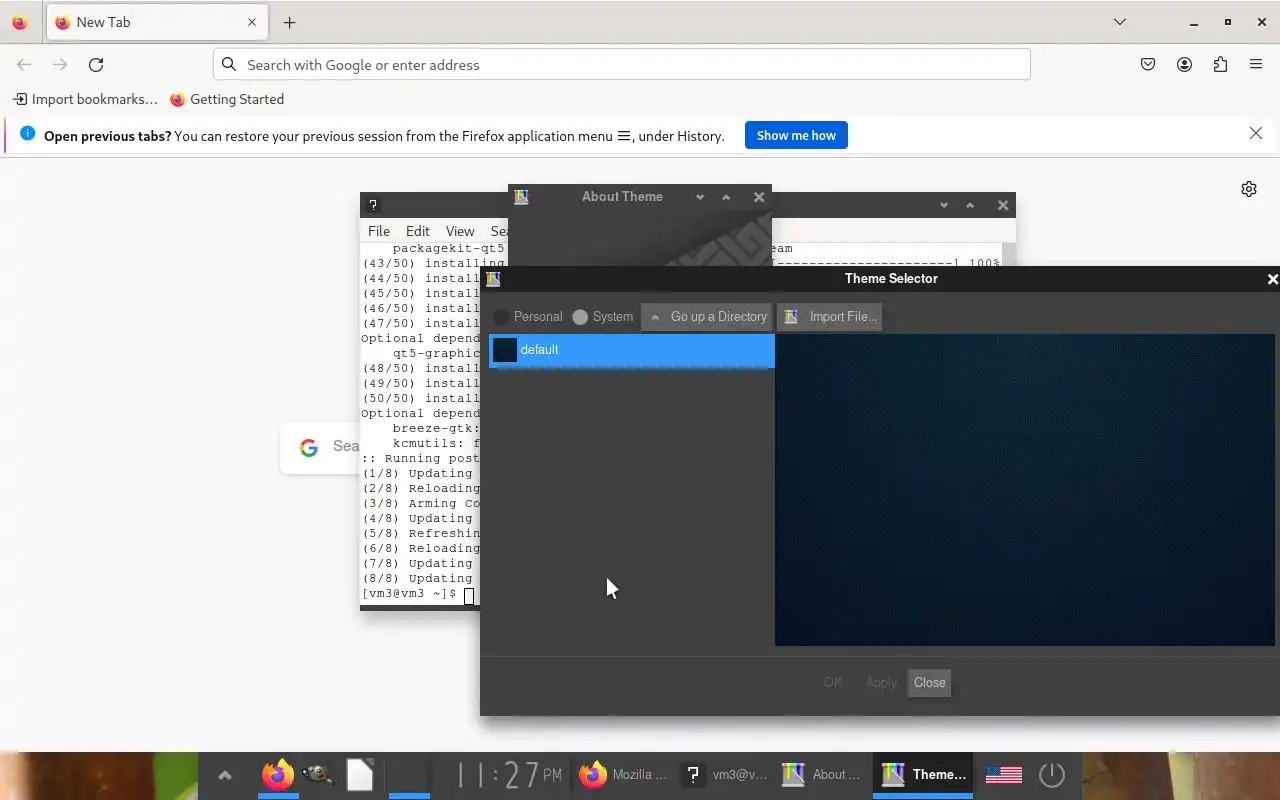Select the Personal radio button
The width and height of the screenshot is (1280, 800).
click(528, 317)
